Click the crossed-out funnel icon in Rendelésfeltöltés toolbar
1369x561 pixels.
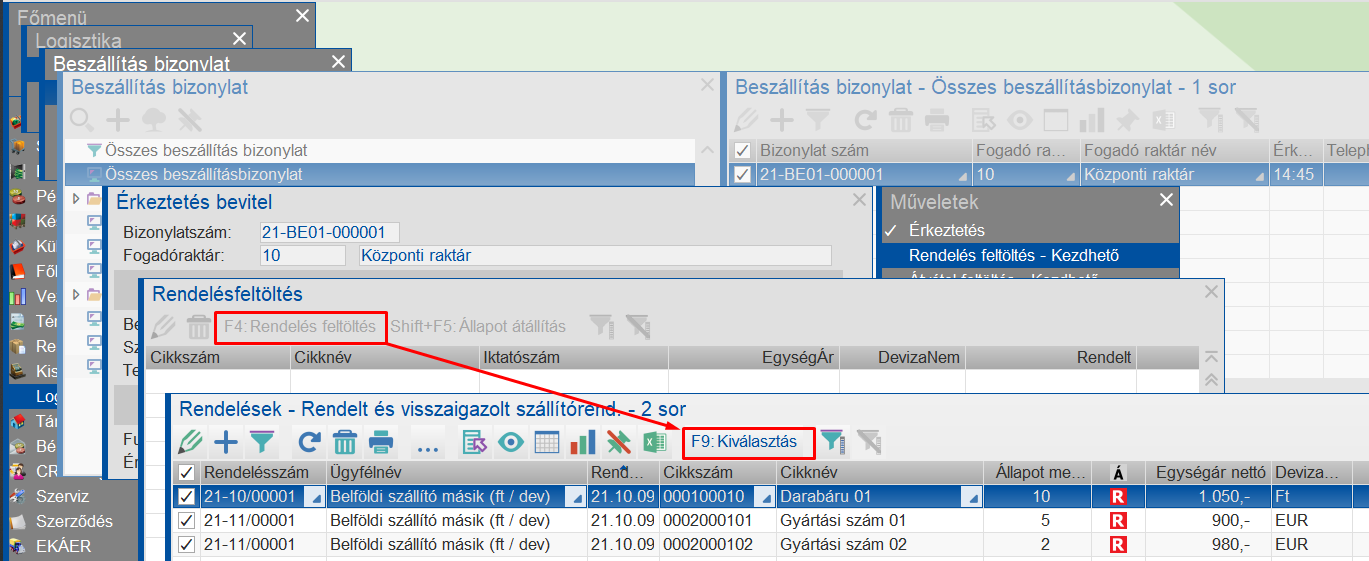(637, 326)
